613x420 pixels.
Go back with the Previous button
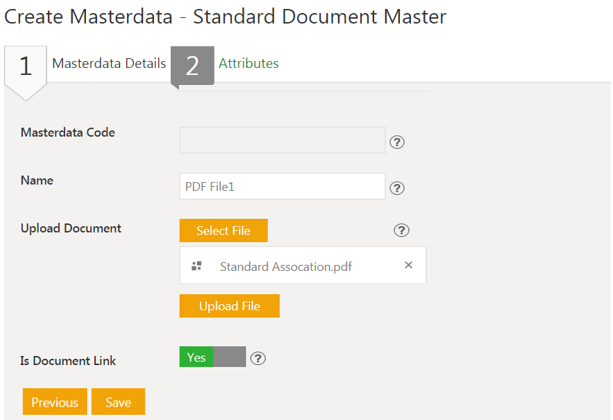54,402
